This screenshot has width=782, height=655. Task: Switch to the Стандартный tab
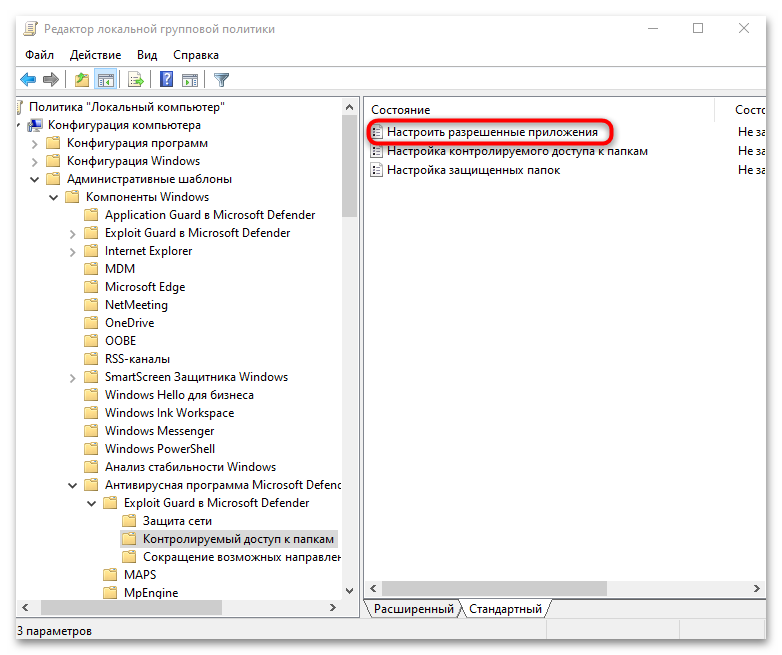click(x=505, y=609)
